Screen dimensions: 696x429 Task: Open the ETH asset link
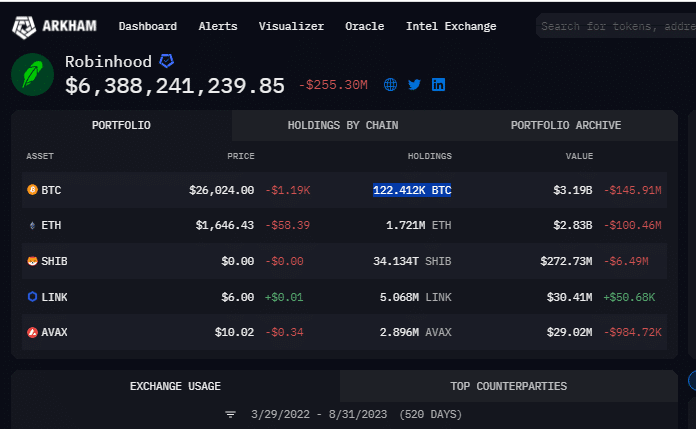[x=51, y=226]
